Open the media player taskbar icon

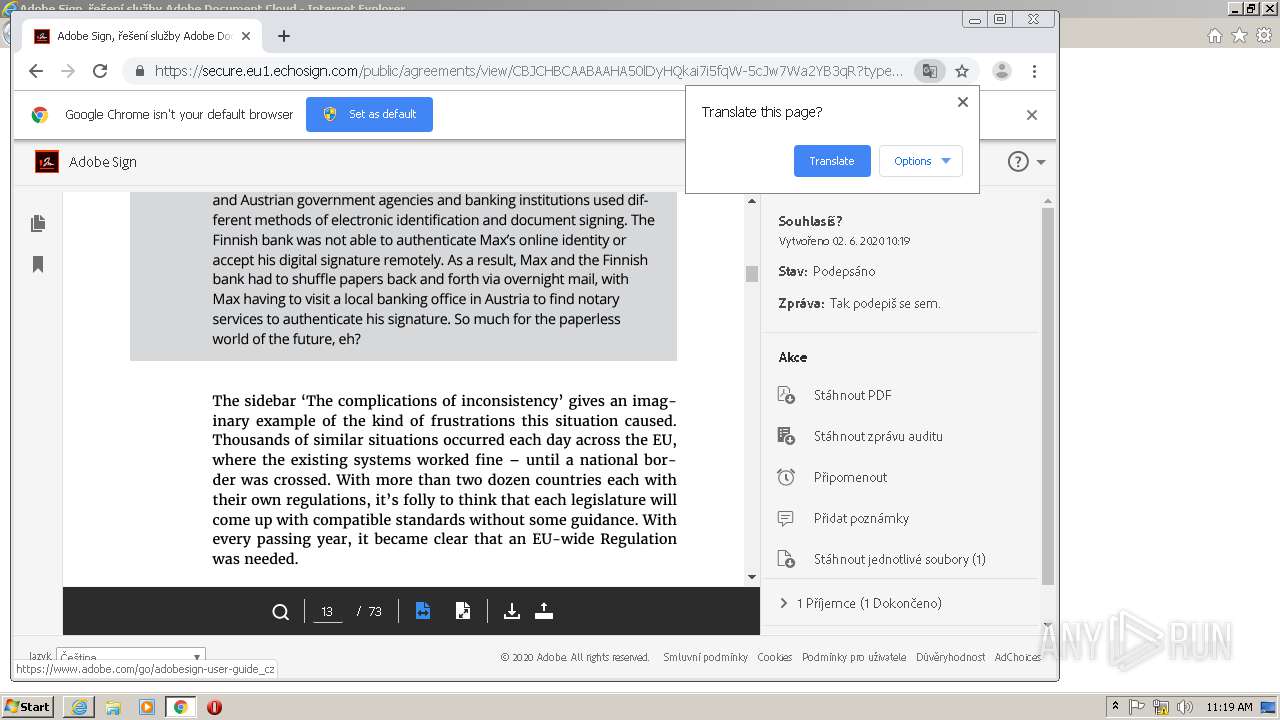pyautogui.click(x=147, y=707)
